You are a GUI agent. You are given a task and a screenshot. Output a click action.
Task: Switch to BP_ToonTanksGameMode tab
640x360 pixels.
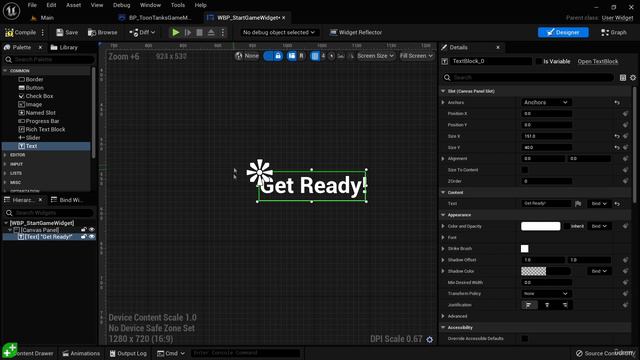[155, 18]
